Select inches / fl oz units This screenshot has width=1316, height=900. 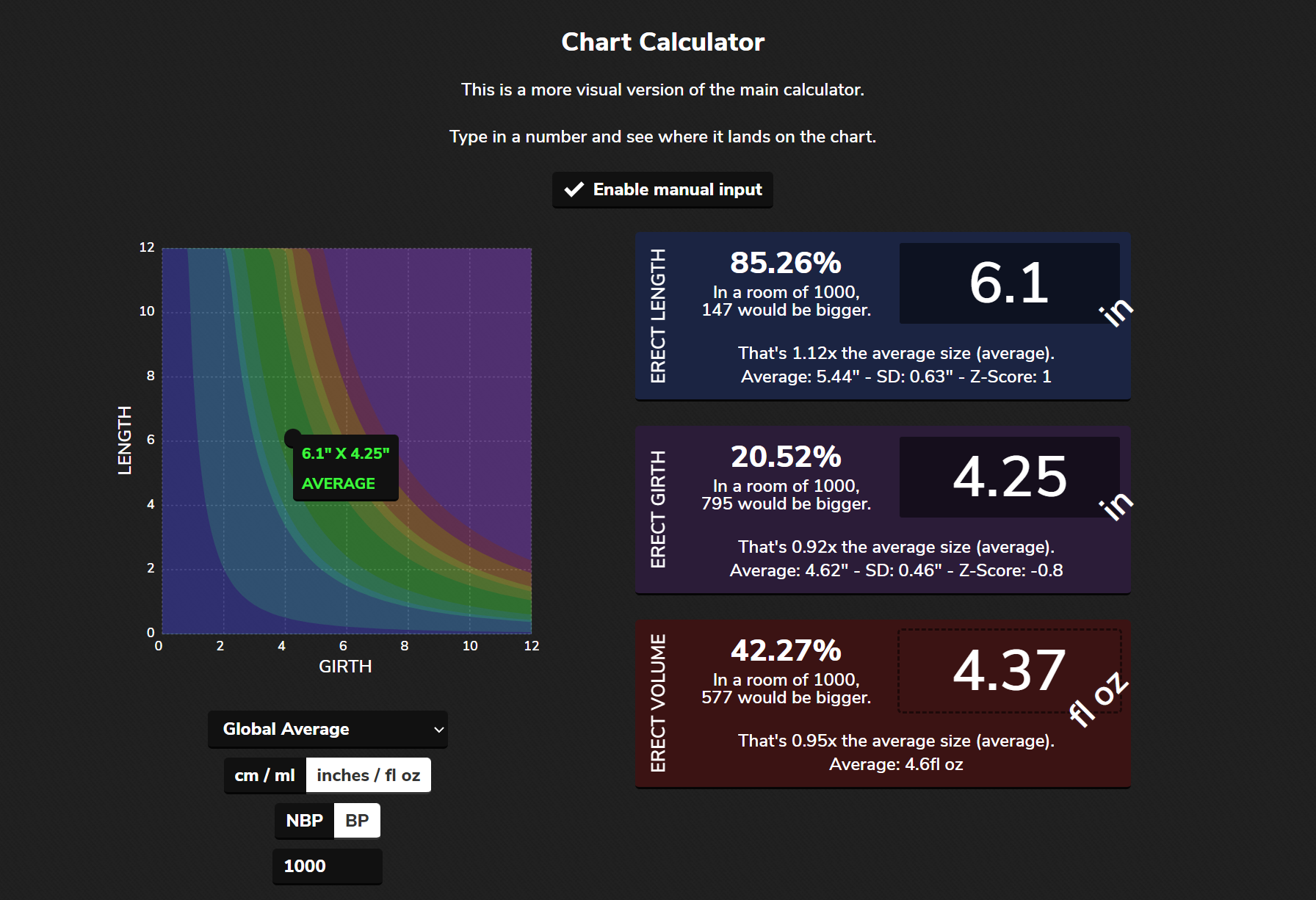[x=369, y=775]
